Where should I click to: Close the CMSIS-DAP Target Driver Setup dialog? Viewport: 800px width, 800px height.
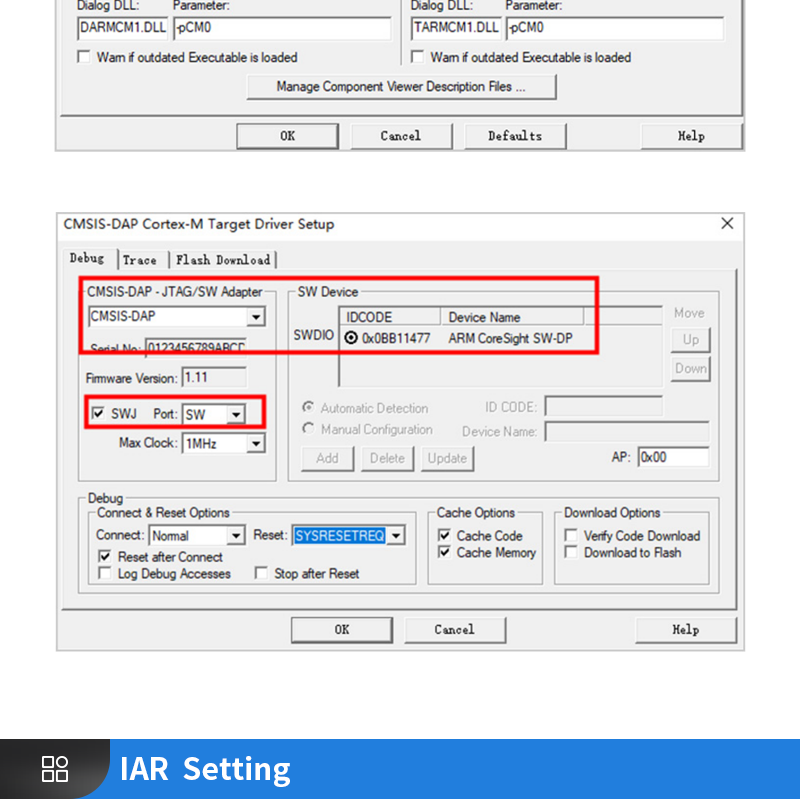click(727, 224)
